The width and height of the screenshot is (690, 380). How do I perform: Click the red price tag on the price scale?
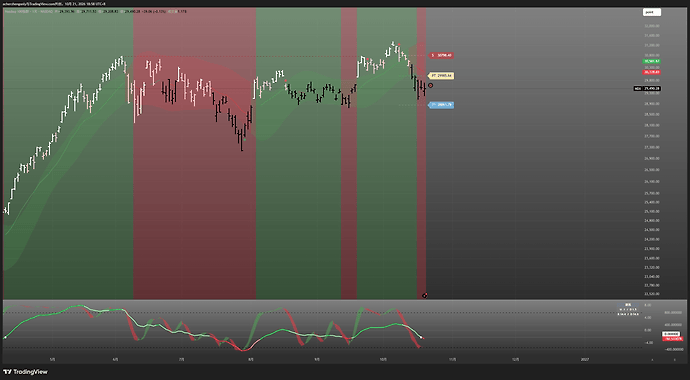(x=652, y=72)
